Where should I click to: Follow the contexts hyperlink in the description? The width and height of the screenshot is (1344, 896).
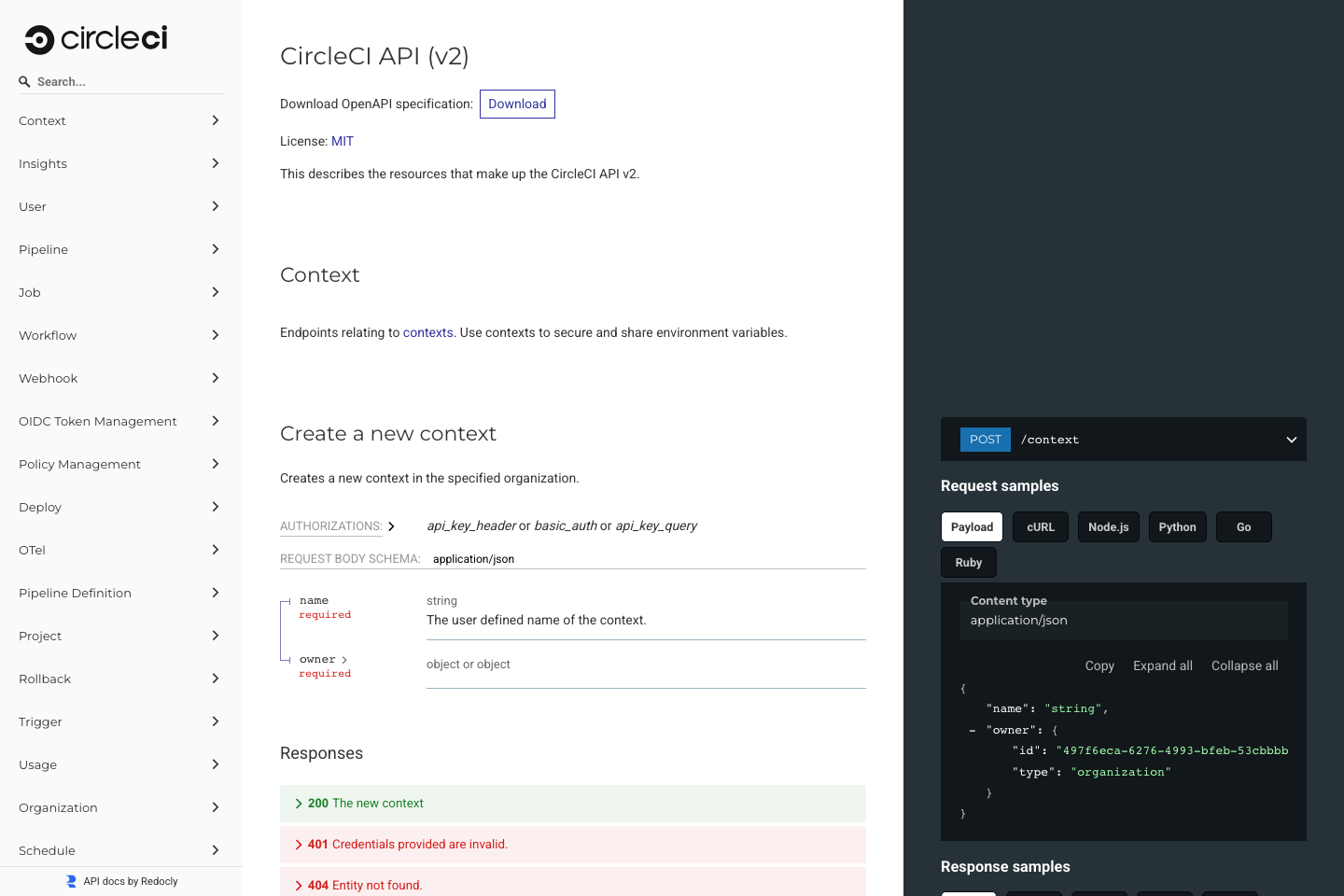click(427, 332)
